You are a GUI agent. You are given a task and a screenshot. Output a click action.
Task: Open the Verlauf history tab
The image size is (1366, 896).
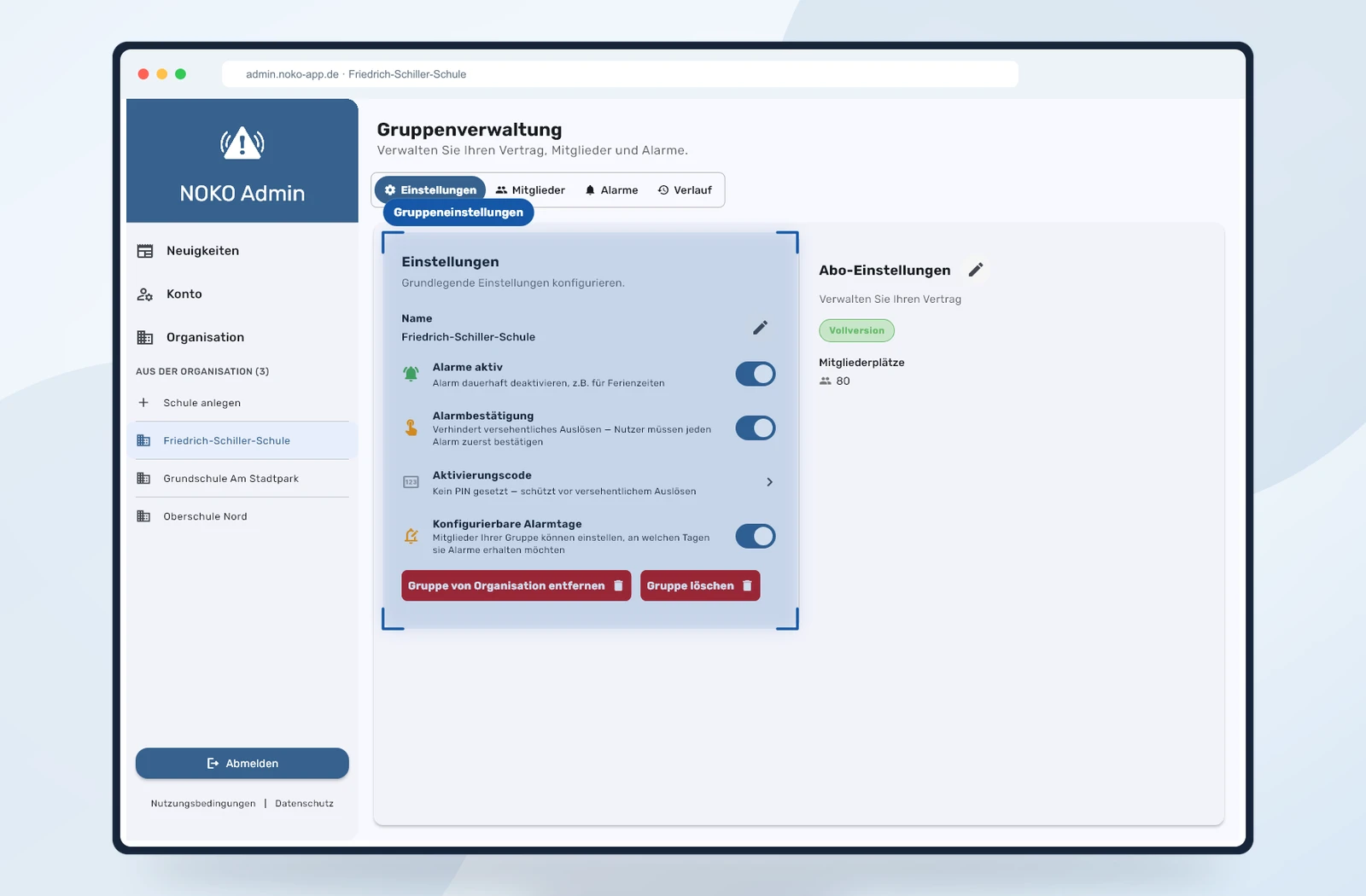tap(685, 190)
